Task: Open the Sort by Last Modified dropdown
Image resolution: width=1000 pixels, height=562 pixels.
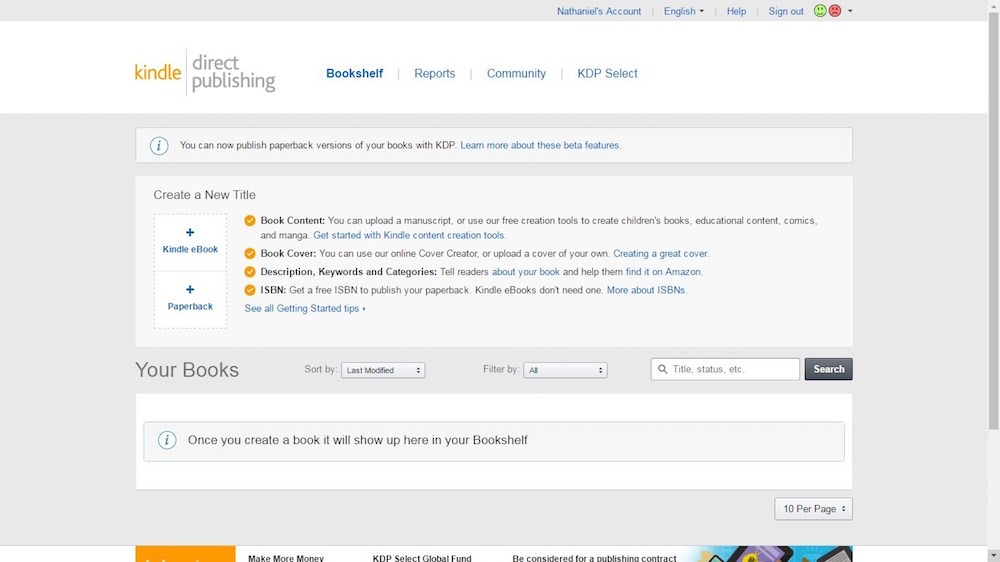Action: coord(383,370)
